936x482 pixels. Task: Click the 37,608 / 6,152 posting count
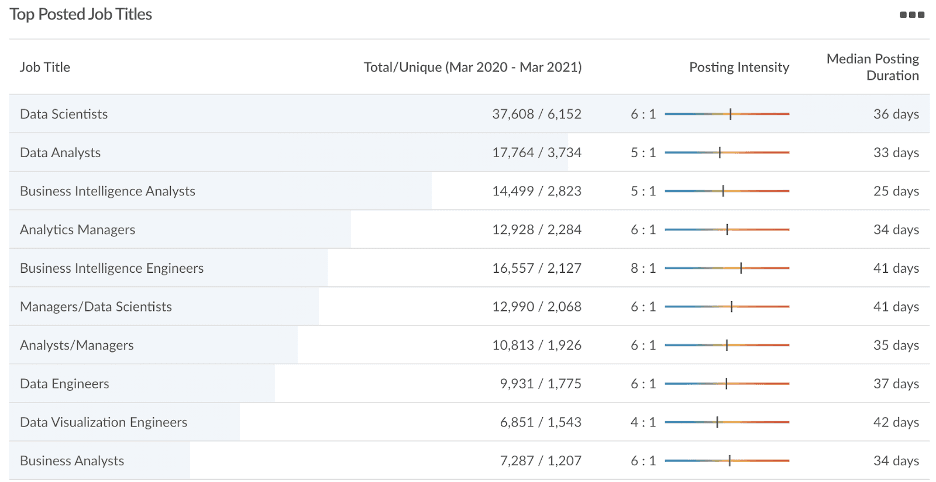[x=537, y=114]
